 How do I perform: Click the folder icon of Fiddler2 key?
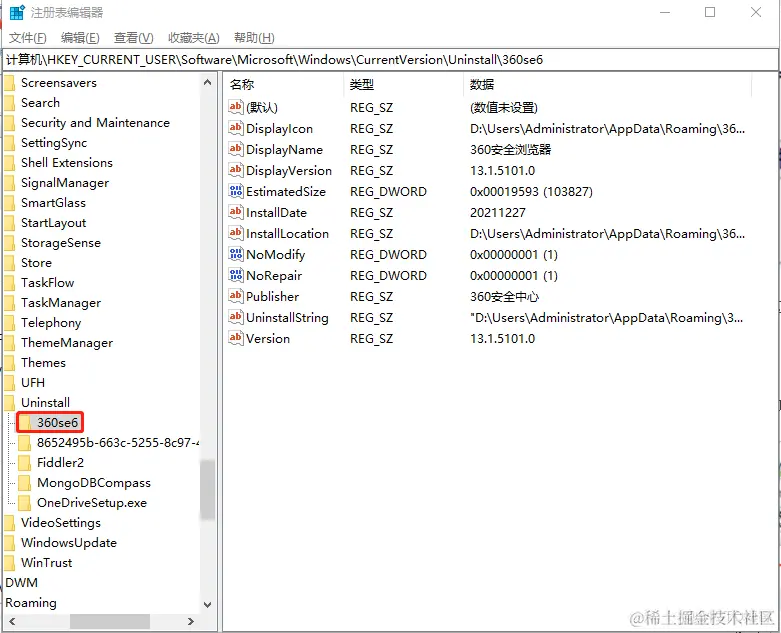[x=24, y=463]
